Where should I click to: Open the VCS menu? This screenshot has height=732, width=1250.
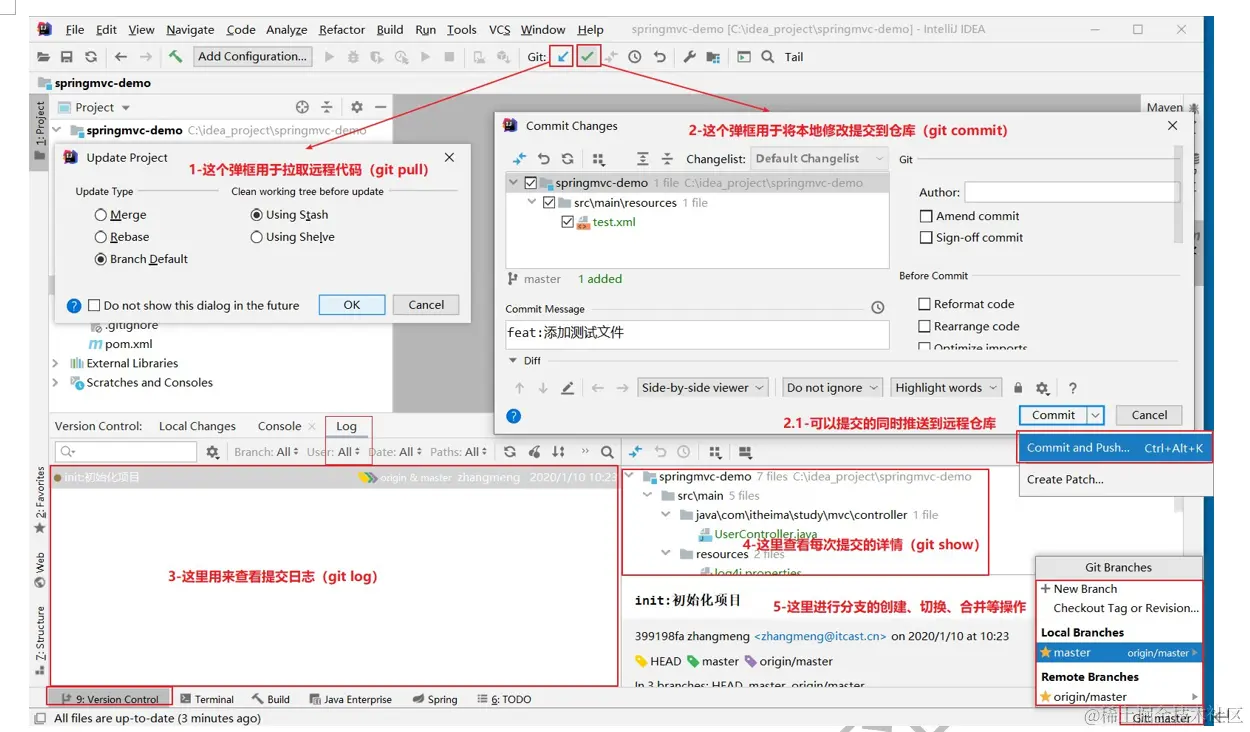(x=499, y=30)
